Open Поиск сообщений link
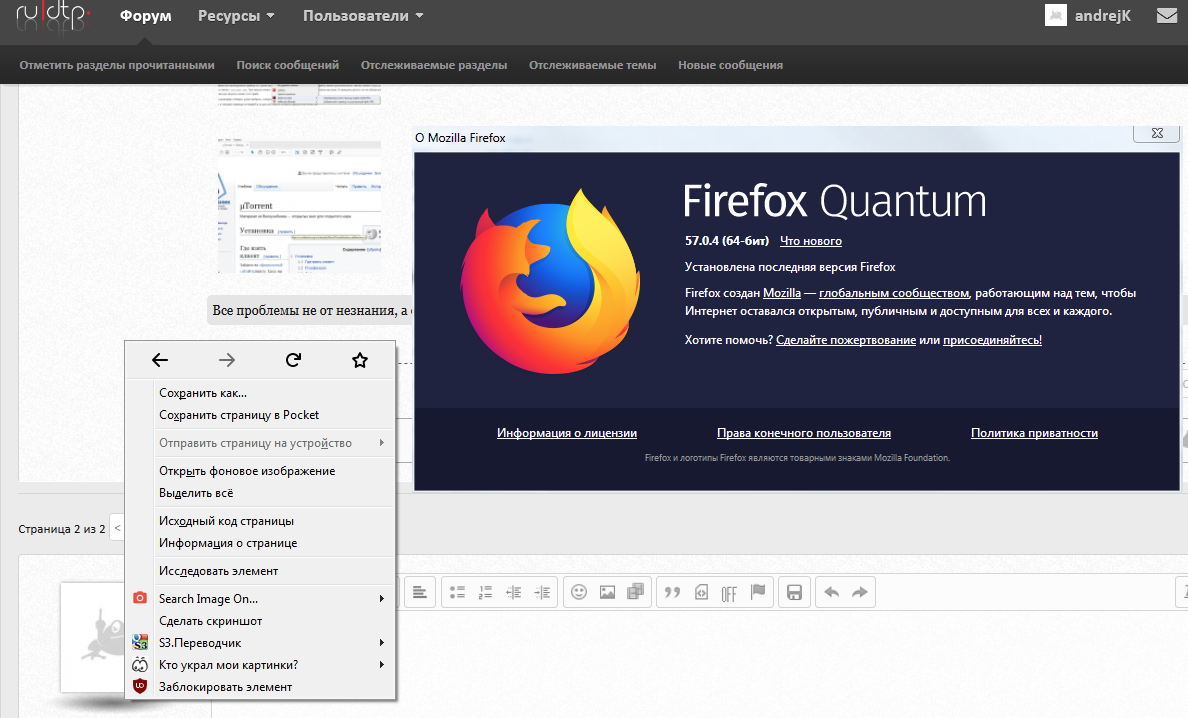Viewport: 1188px width, 718px height. (287, 65)
